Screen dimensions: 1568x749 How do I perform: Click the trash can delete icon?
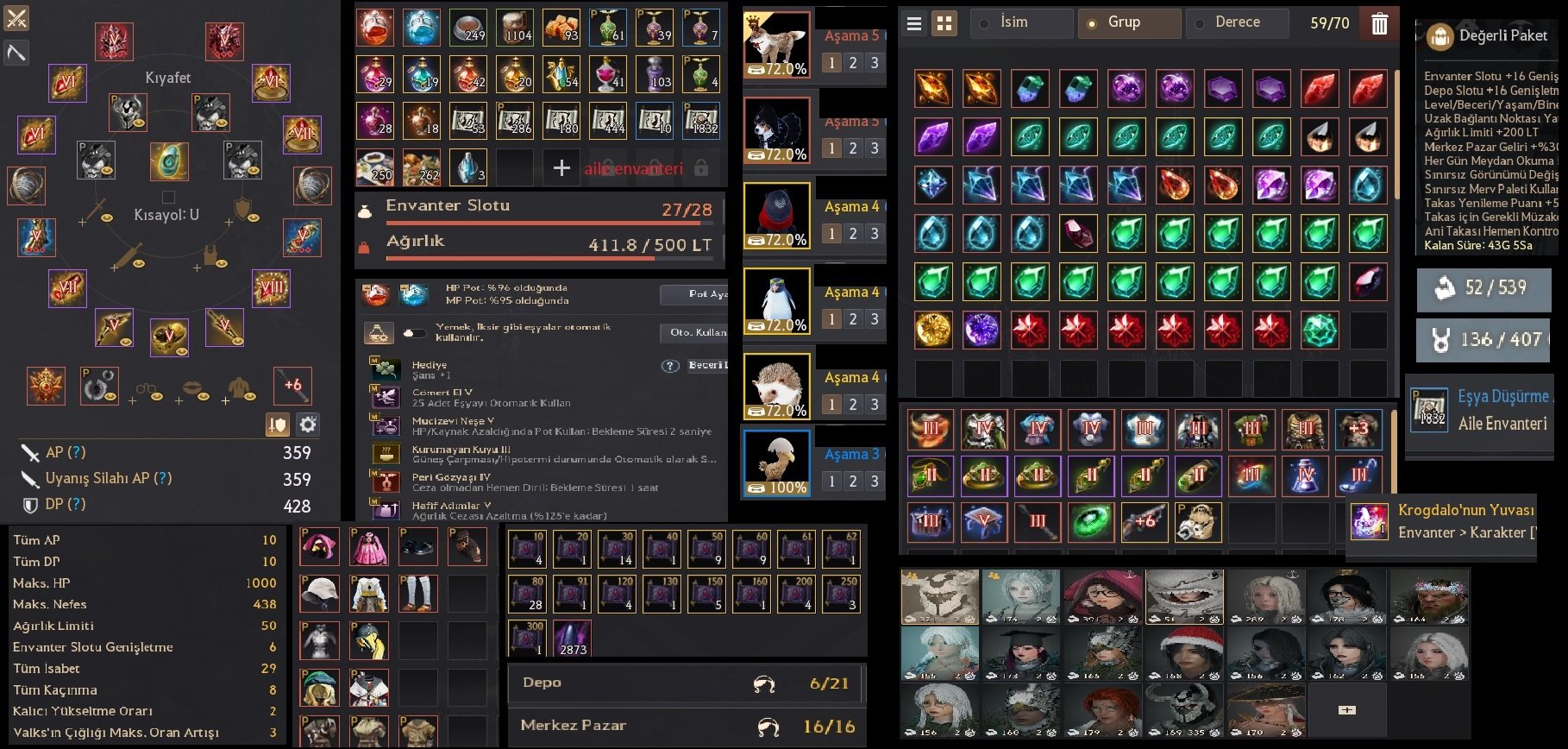1380,24
